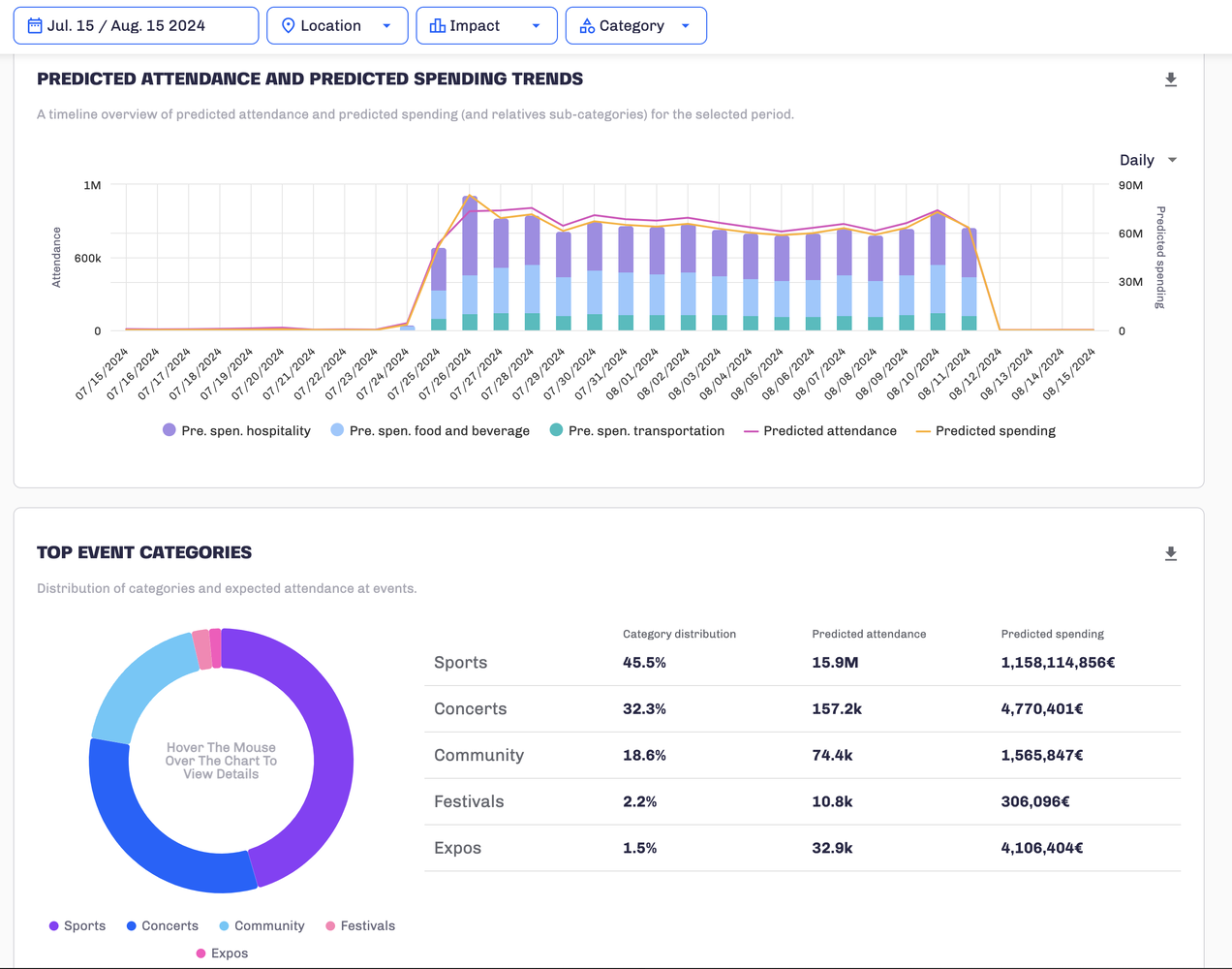Screen dimensions: 1232x969
Task: Expand the Location dropdown arrow
Action: 386,26
